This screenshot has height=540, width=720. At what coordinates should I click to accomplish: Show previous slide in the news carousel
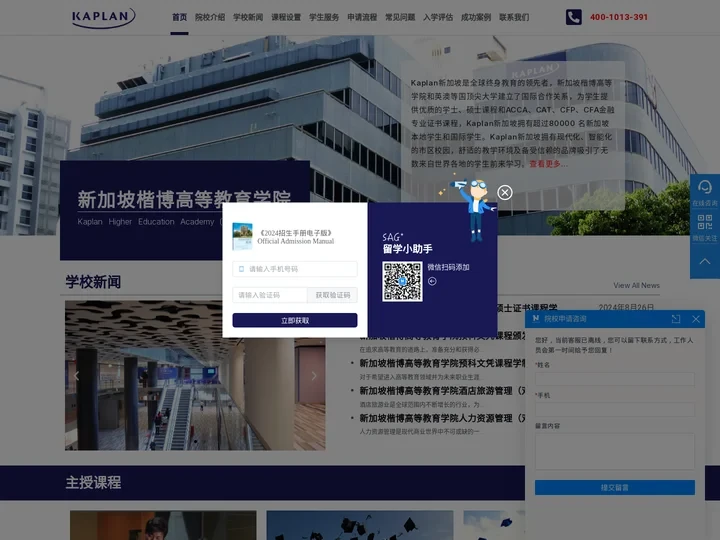point(76,376)
